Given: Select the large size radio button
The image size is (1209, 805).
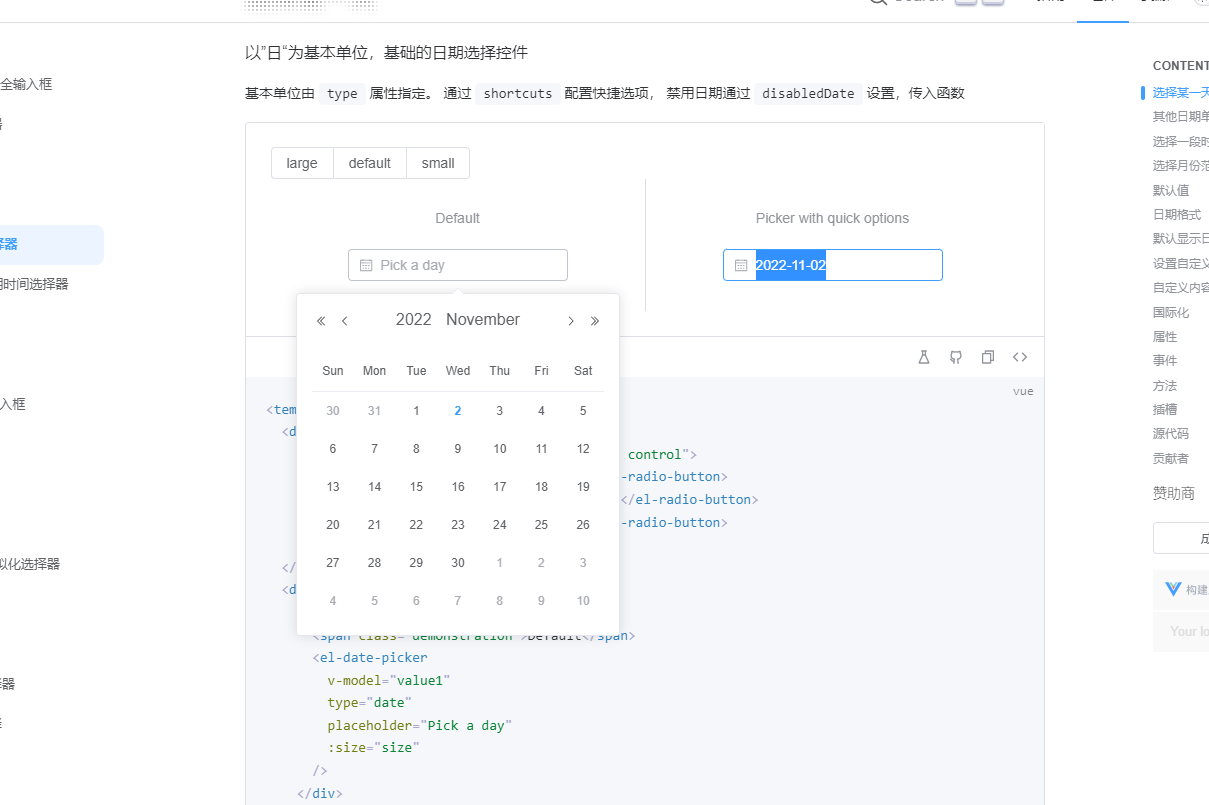Looking at the screenshot, I should click(x=302, y=162).
